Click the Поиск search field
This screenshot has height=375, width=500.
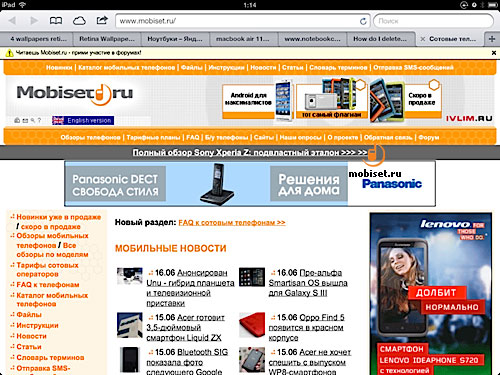point(433,21)
